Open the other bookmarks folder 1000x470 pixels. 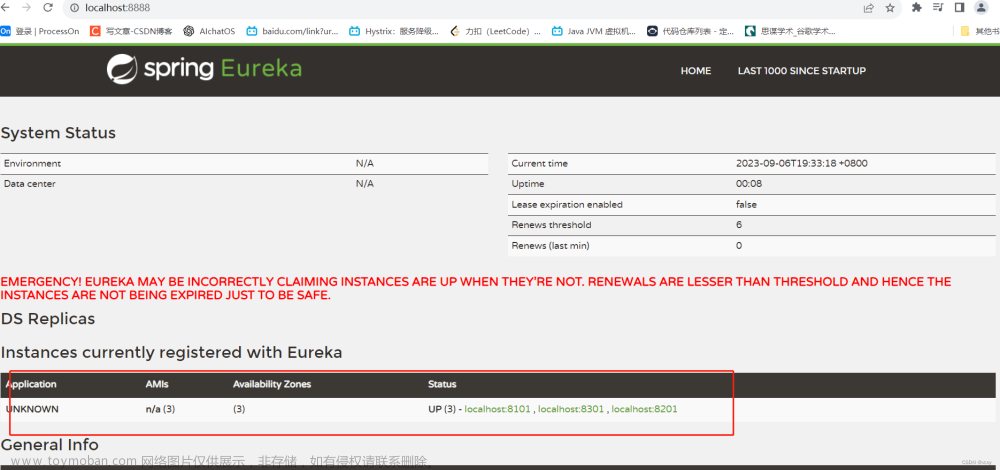[x=980, y=31]
